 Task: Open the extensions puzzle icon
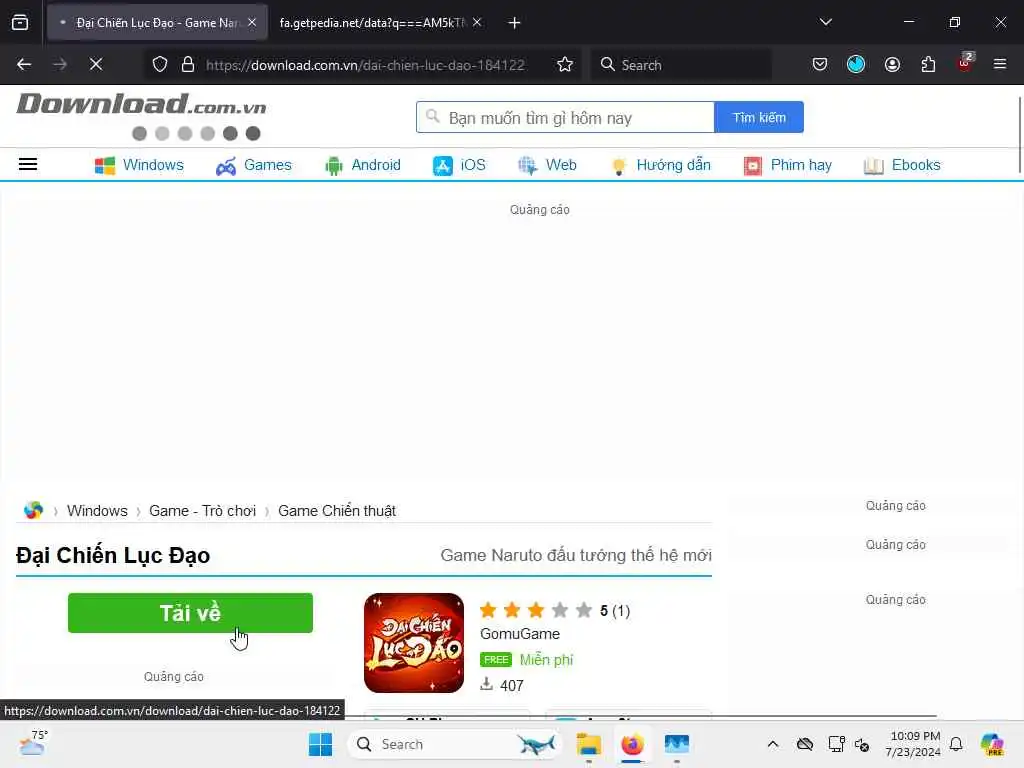928,65
